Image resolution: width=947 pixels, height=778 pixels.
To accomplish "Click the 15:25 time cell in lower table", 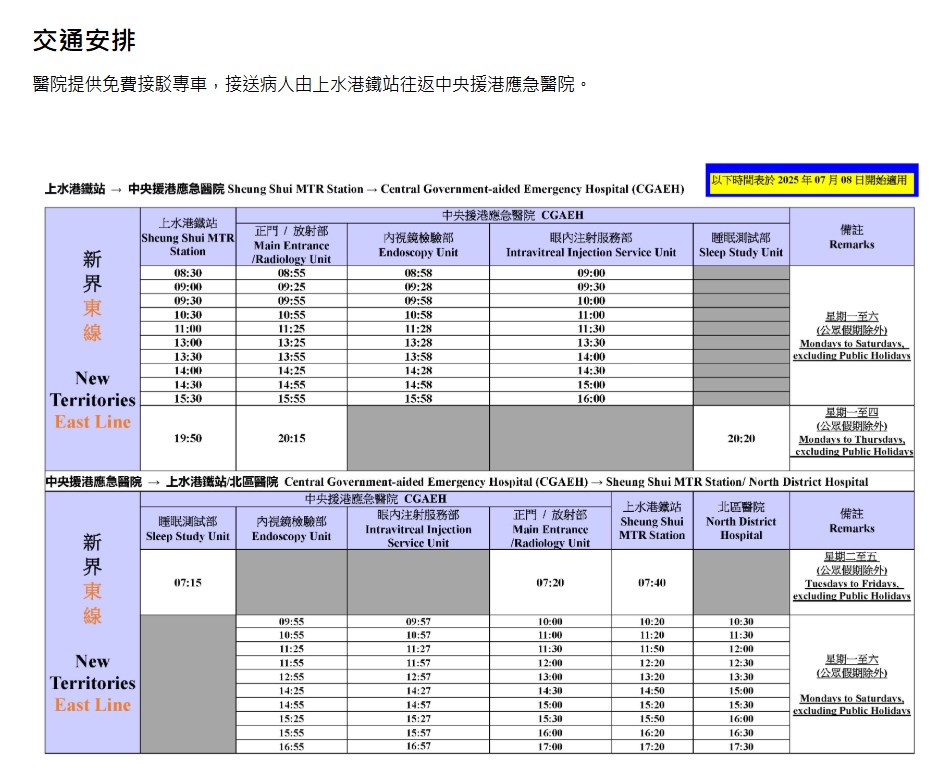I will [x=291, y=719].
